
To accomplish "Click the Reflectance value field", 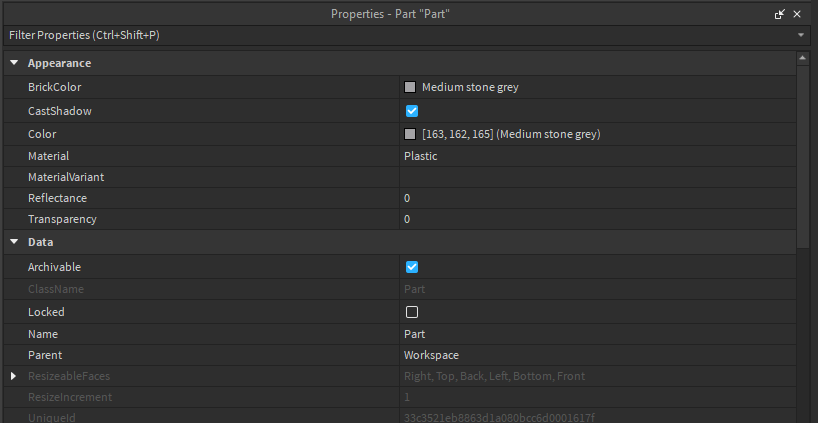I will (597, 198).
